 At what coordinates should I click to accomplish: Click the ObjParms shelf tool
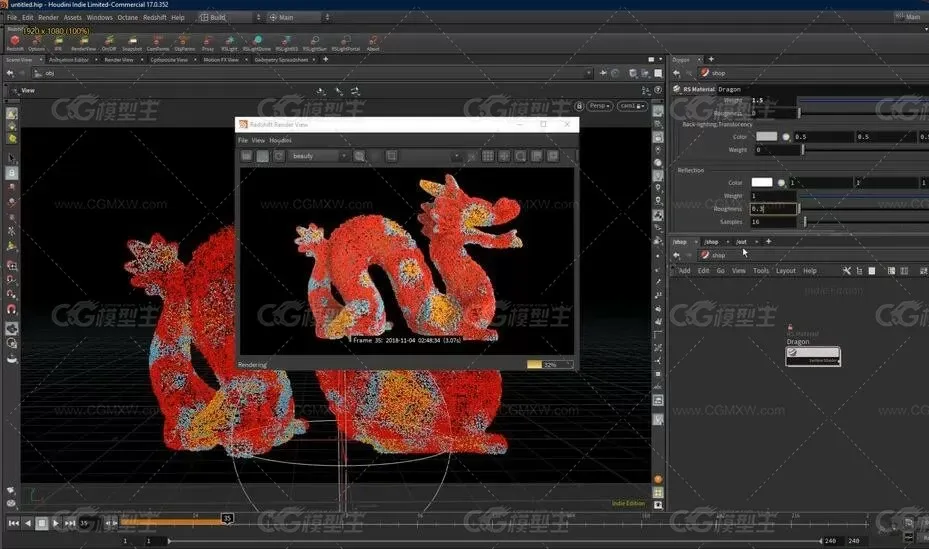184,41
